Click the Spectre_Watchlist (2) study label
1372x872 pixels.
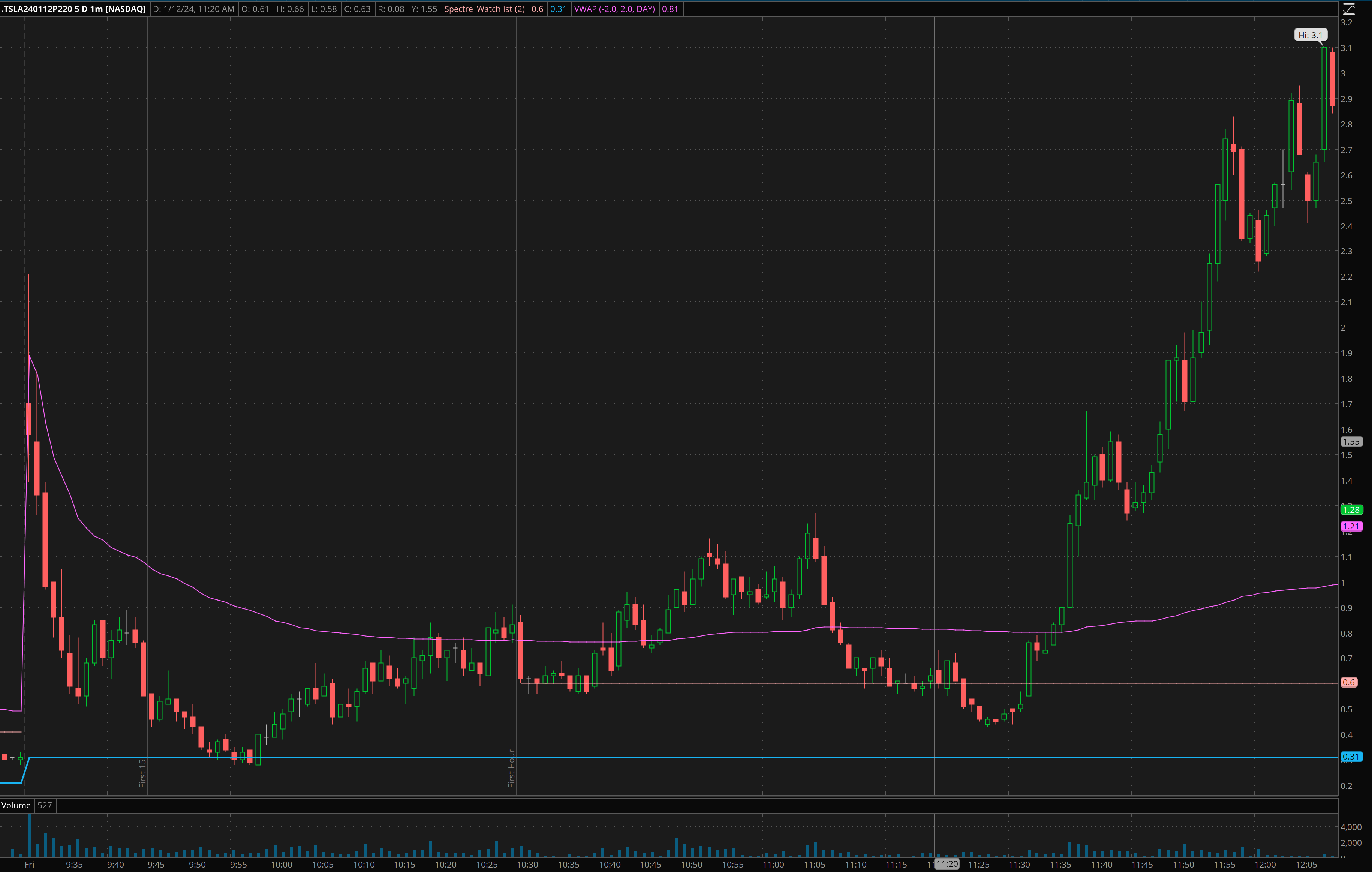coord(484,9)
